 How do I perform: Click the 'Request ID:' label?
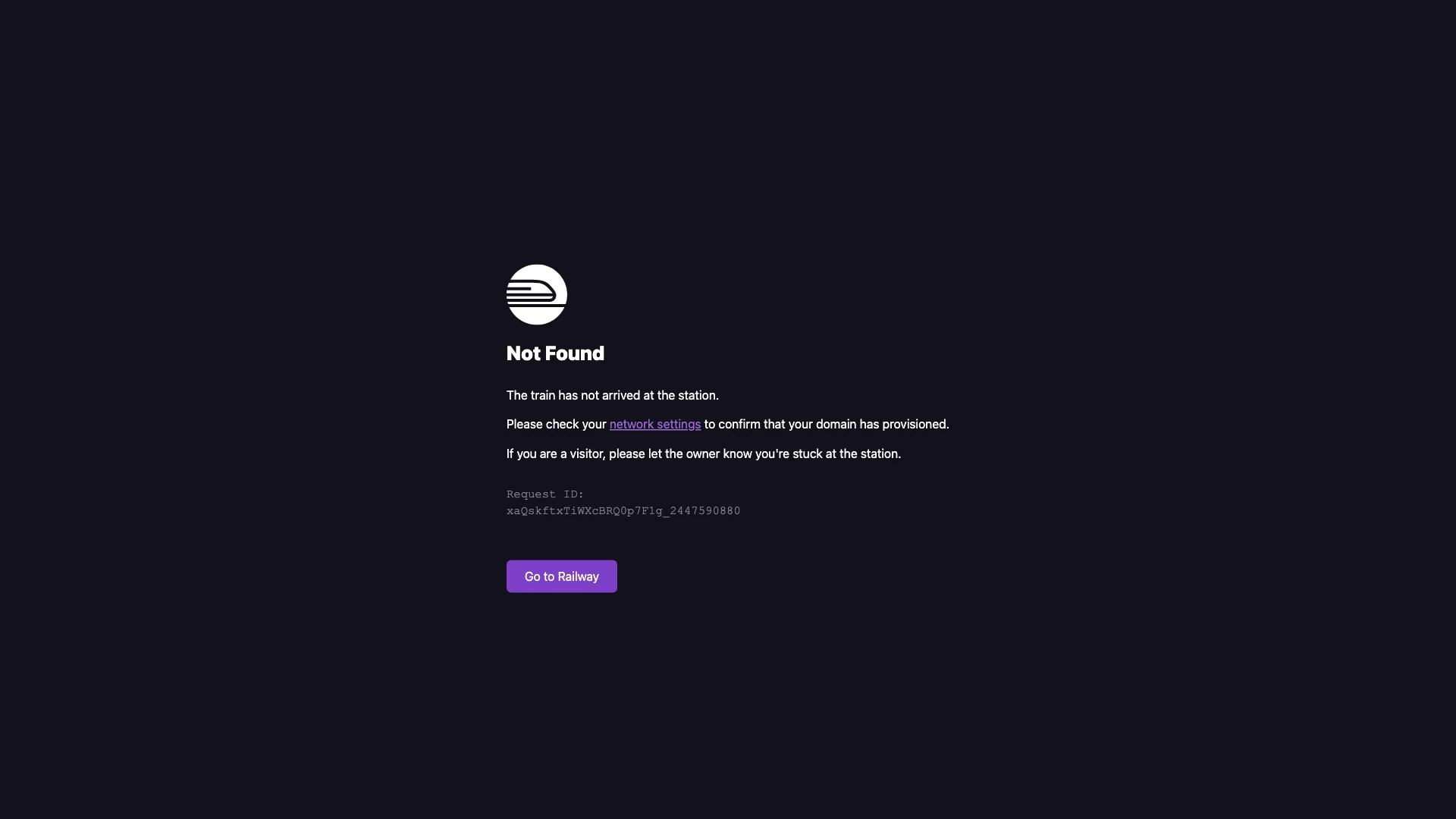pos(545,494)
